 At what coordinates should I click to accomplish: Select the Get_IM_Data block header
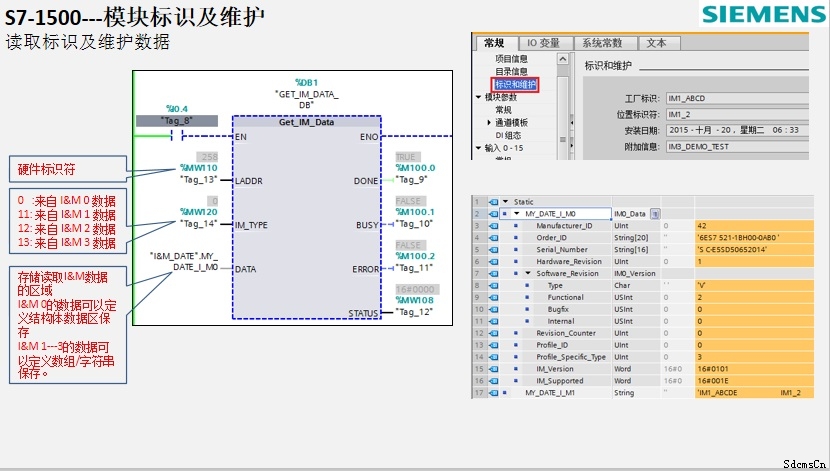tap(306, 122)
